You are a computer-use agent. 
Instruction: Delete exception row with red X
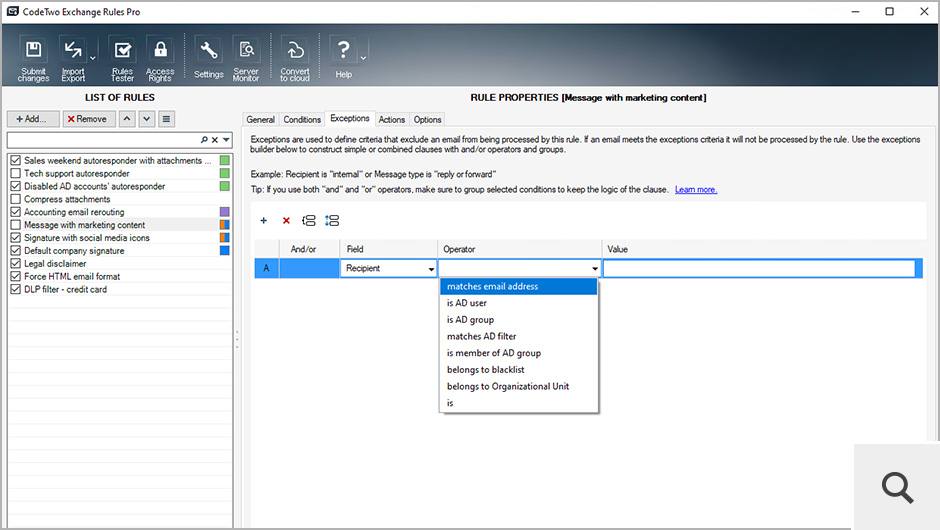click(287, 221)
